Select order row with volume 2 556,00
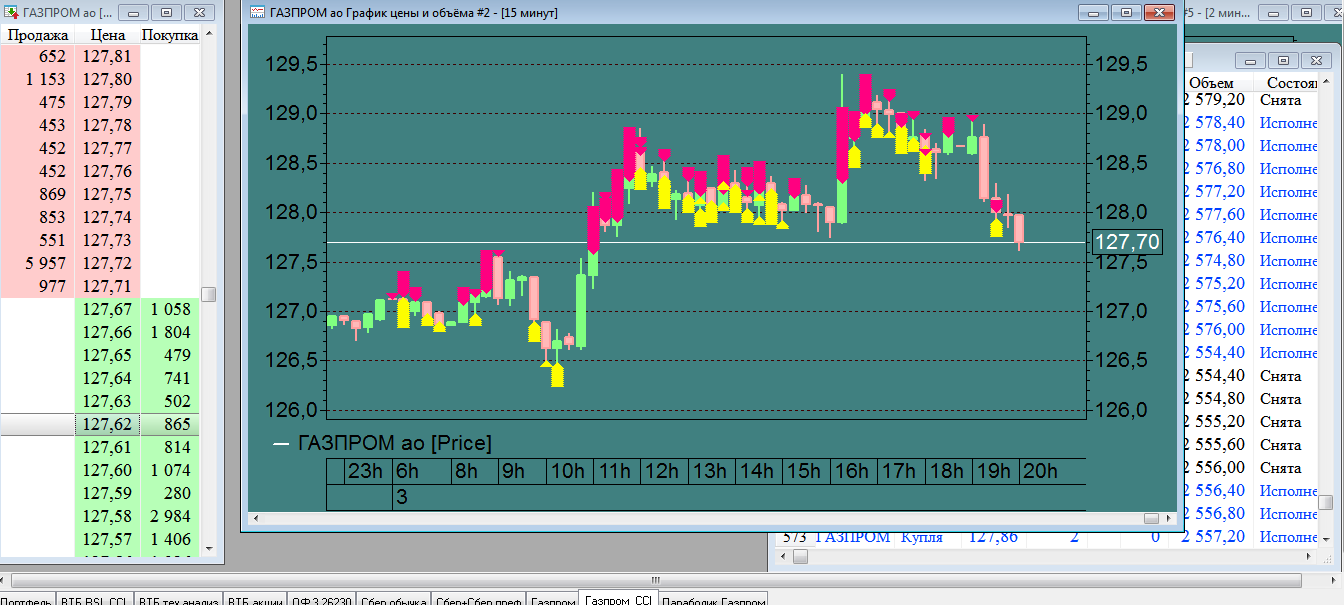 1250,468
